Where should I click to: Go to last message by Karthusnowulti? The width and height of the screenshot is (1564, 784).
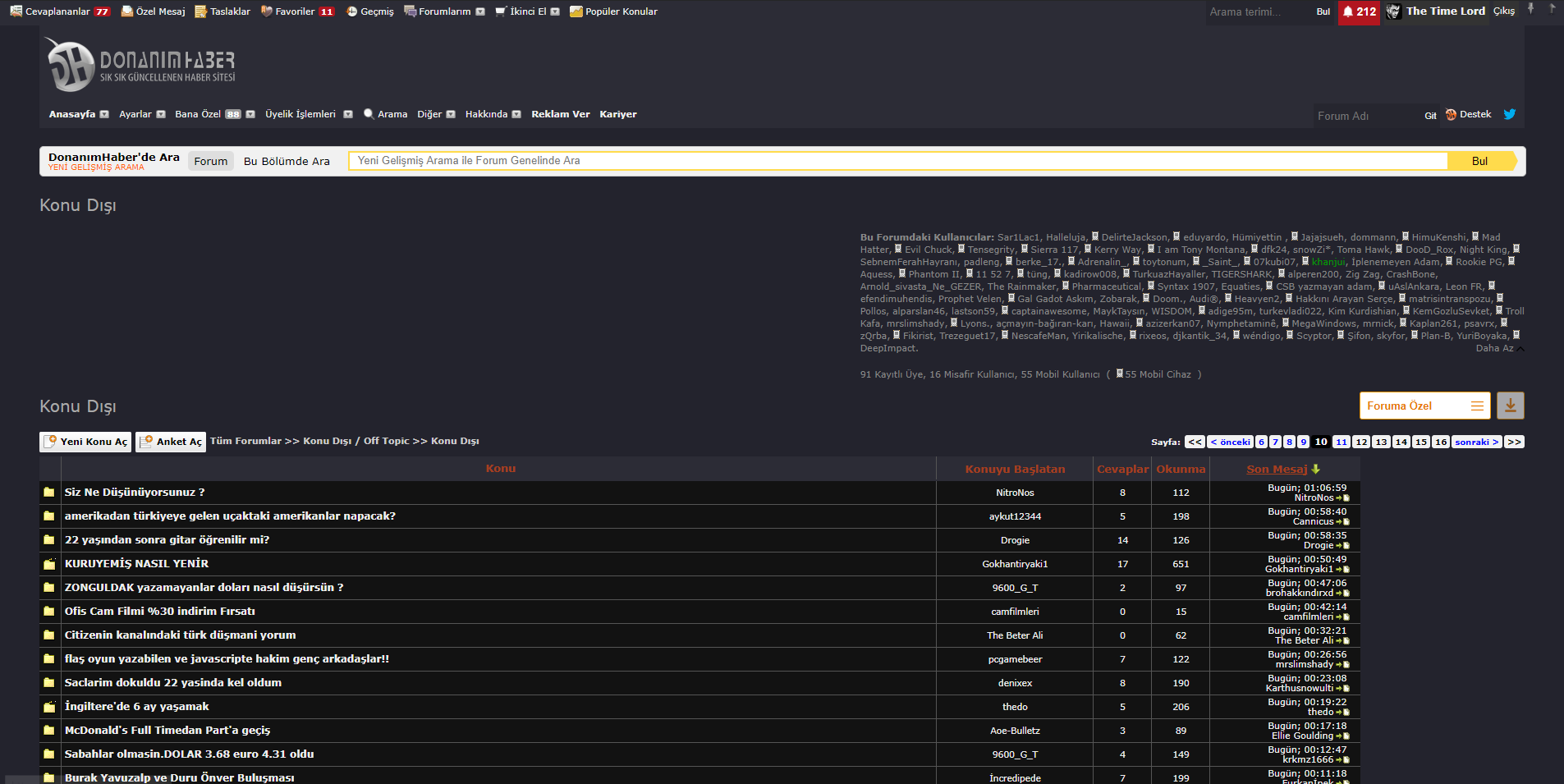(x=1343, y=689)
